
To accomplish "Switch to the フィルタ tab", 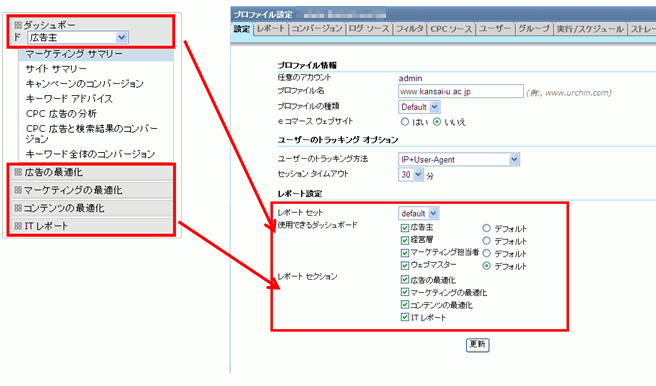I will [x=410, y=29].
